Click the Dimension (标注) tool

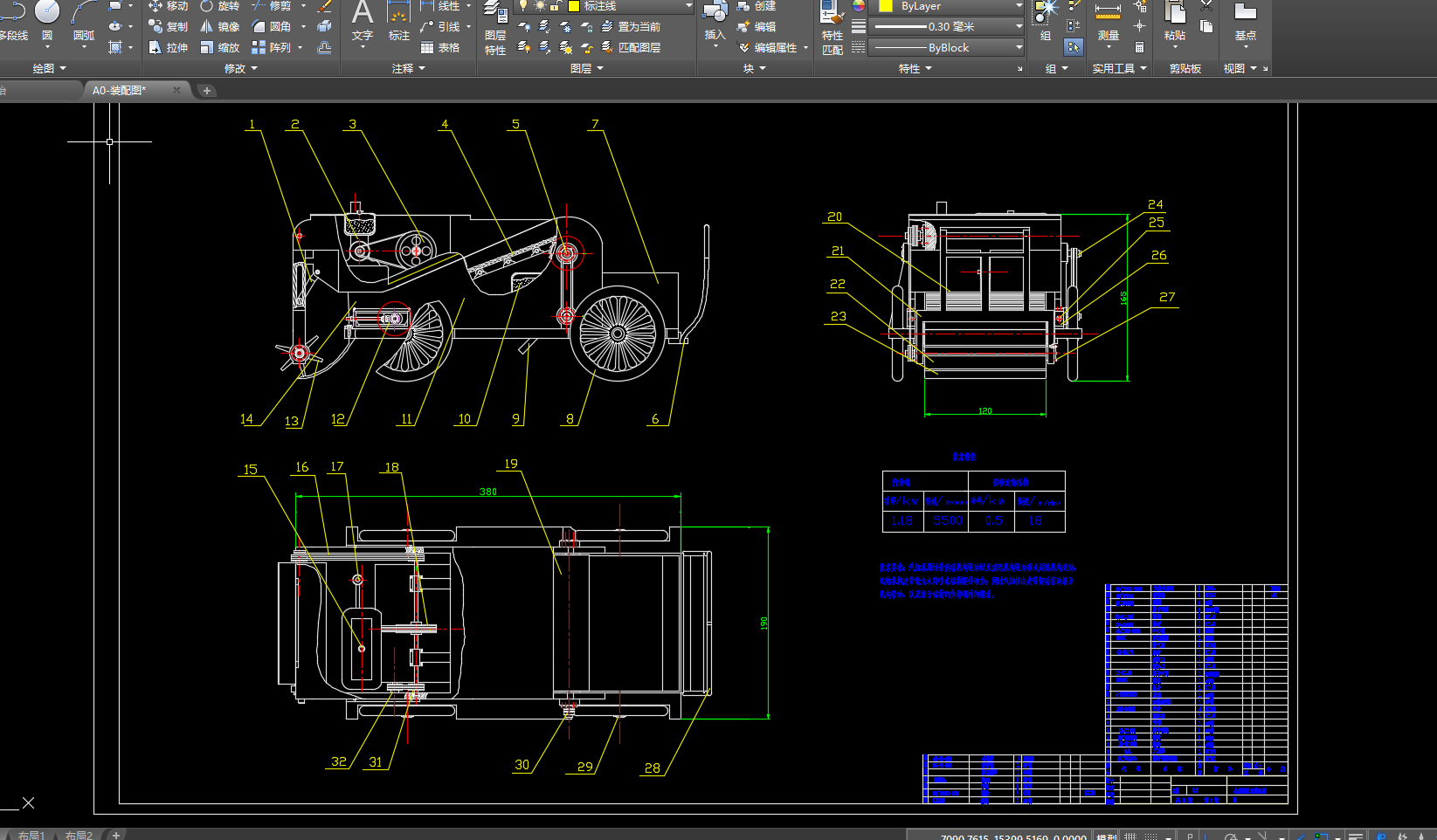pos(399,22)
